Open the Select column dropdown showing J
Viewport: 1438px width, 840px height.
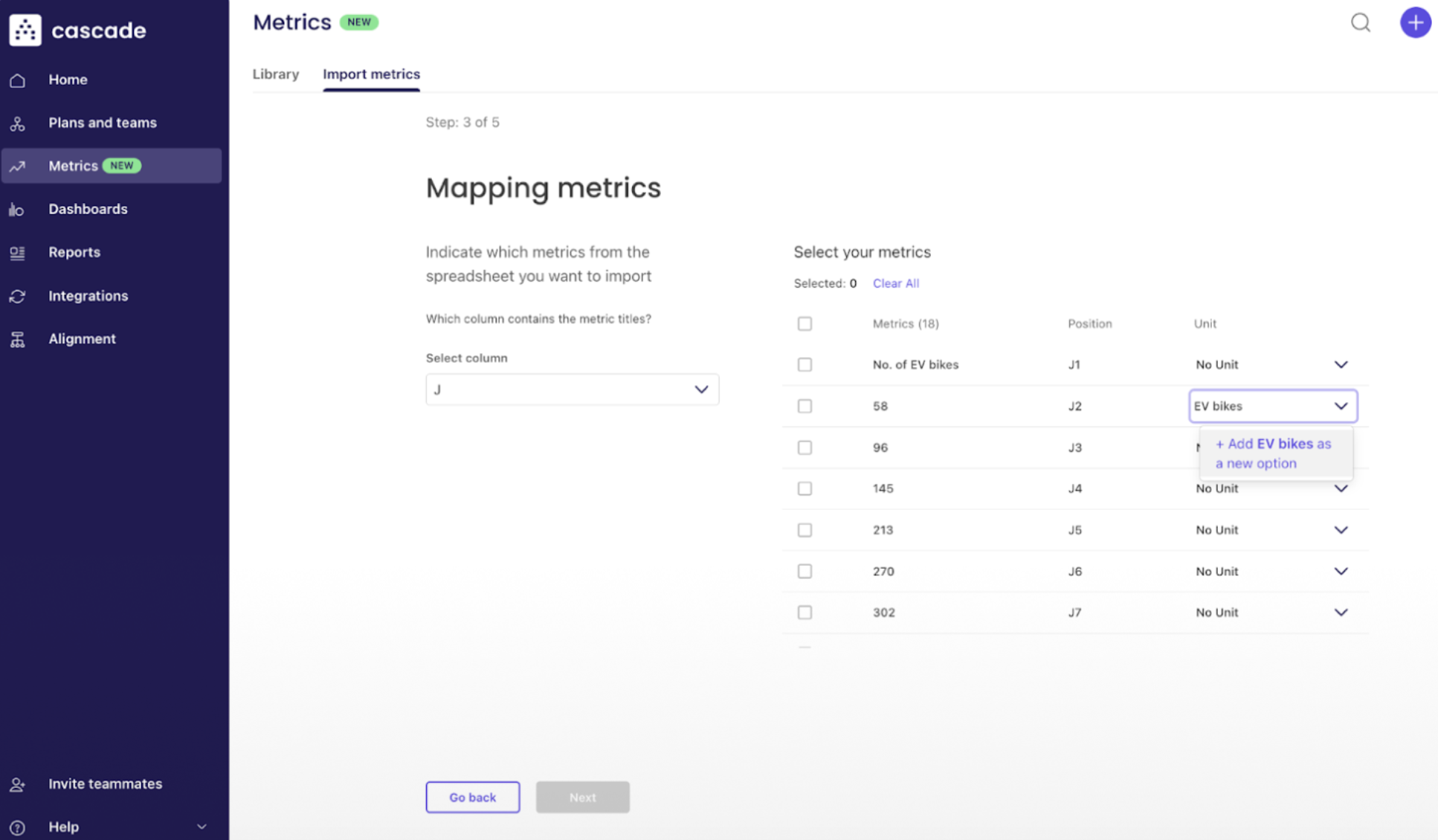tap(572, 390)
